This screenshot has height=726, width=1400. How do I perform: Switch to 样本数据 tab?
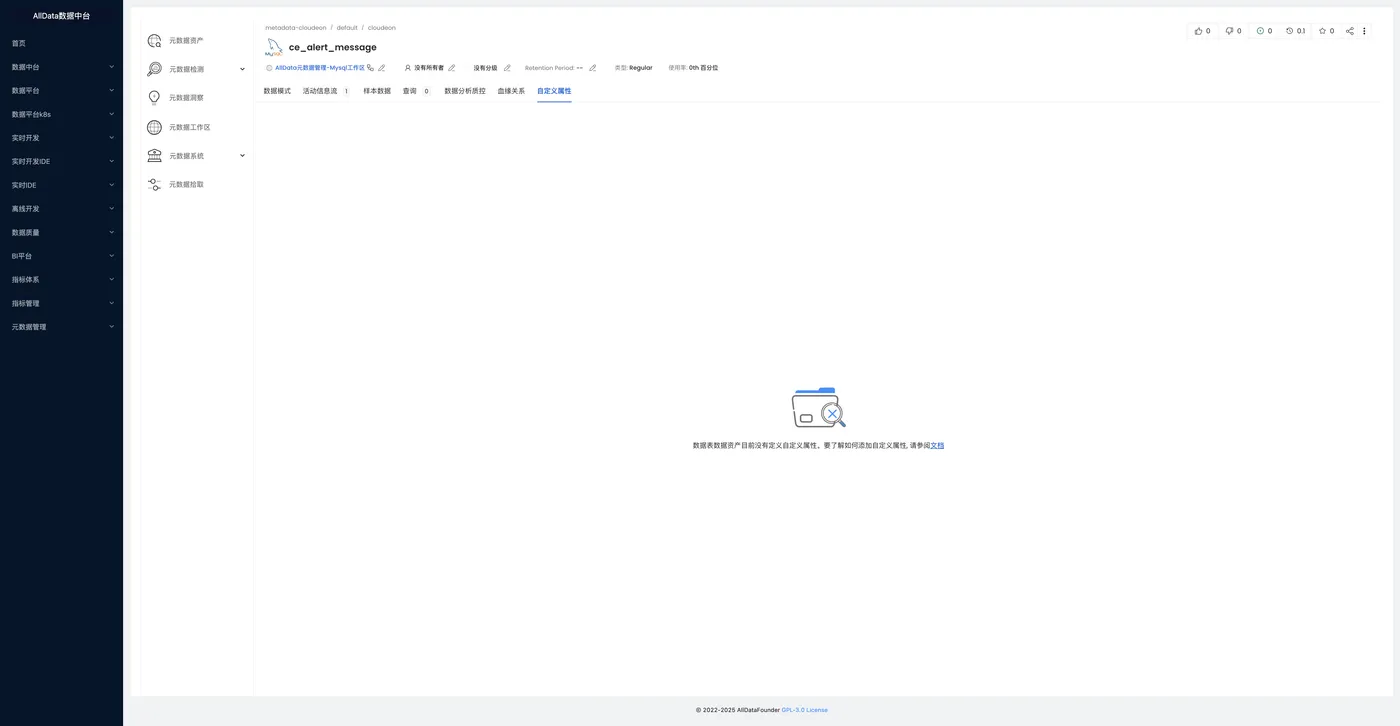[x=377, y=91]
